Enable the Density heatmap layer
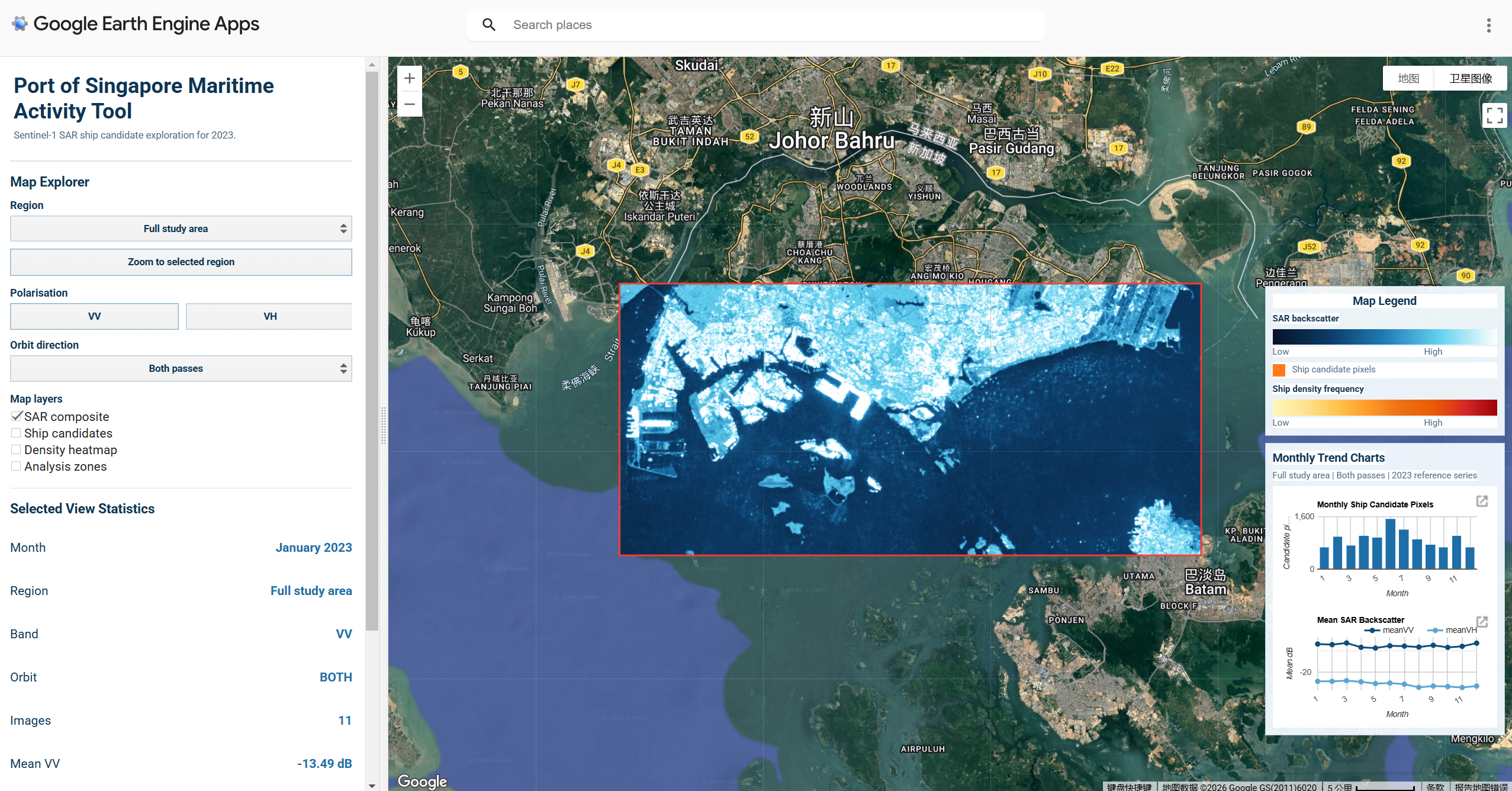The image size is (1512, 791). click(17, 449)
